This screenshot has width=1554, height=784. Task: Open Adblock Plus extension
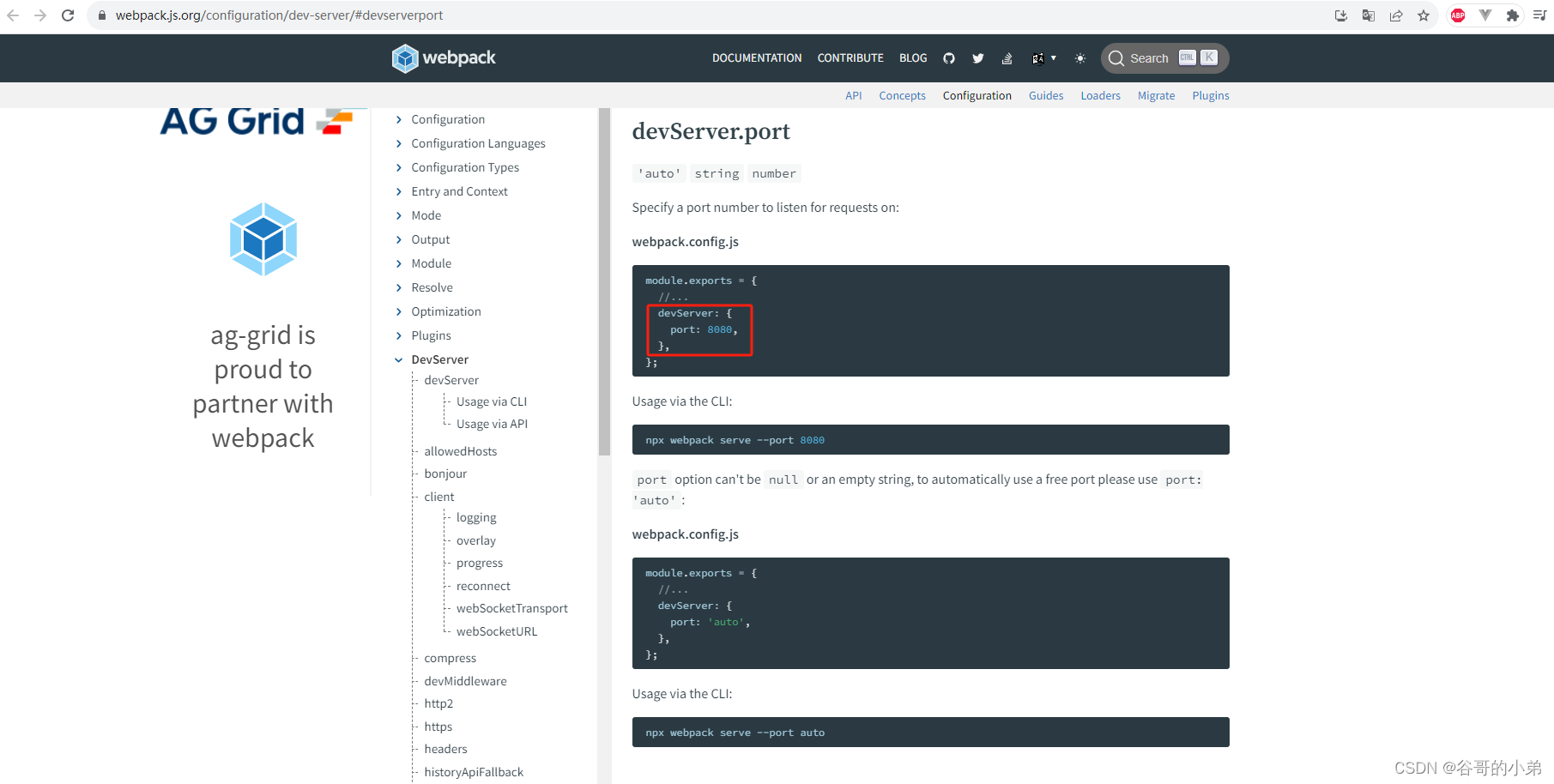click(1458, 15)
